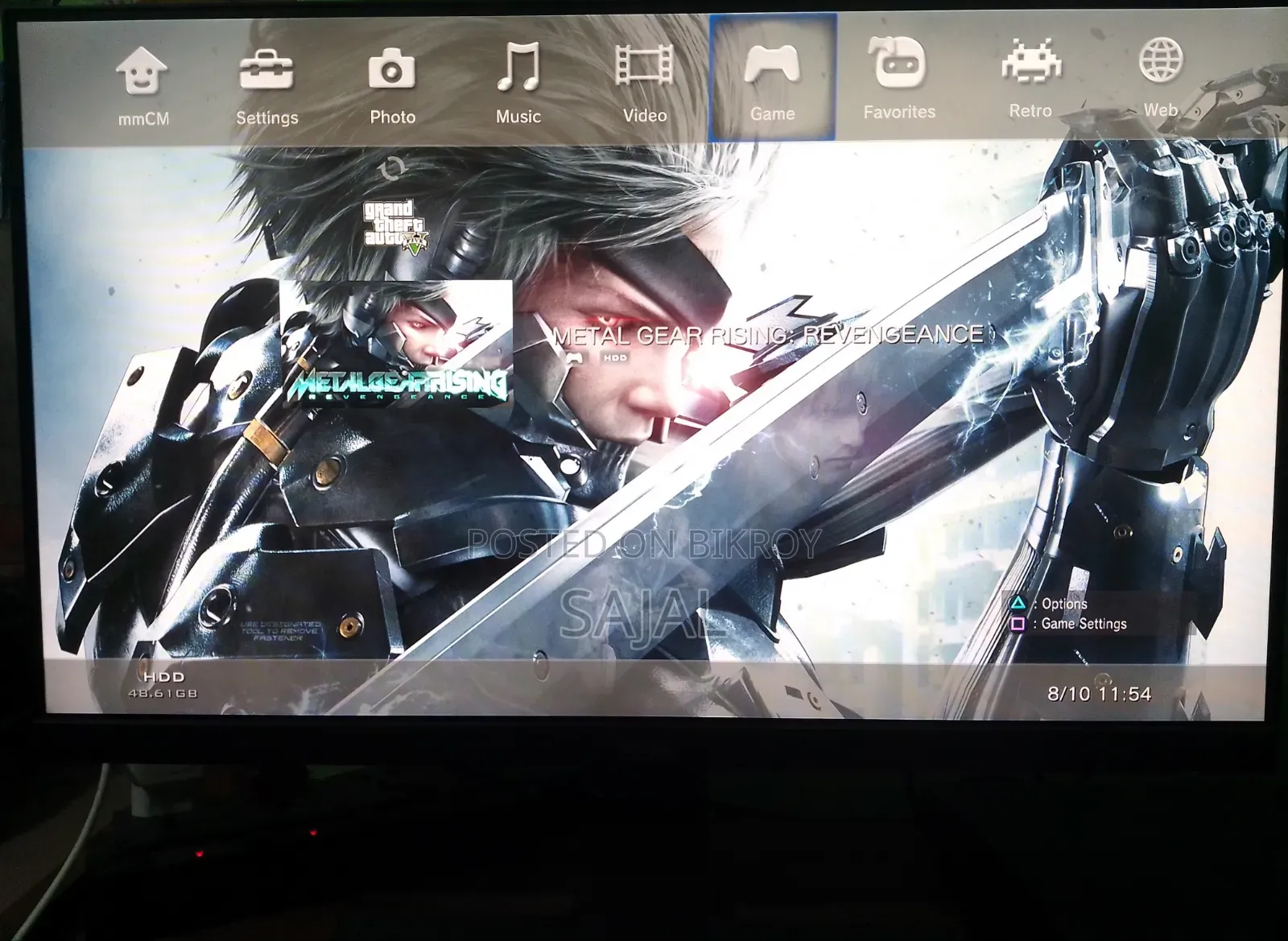The width and height of the screenshot is (1288, 941).
Task: Open the mmCM home icon
Action: coord(142,69)
